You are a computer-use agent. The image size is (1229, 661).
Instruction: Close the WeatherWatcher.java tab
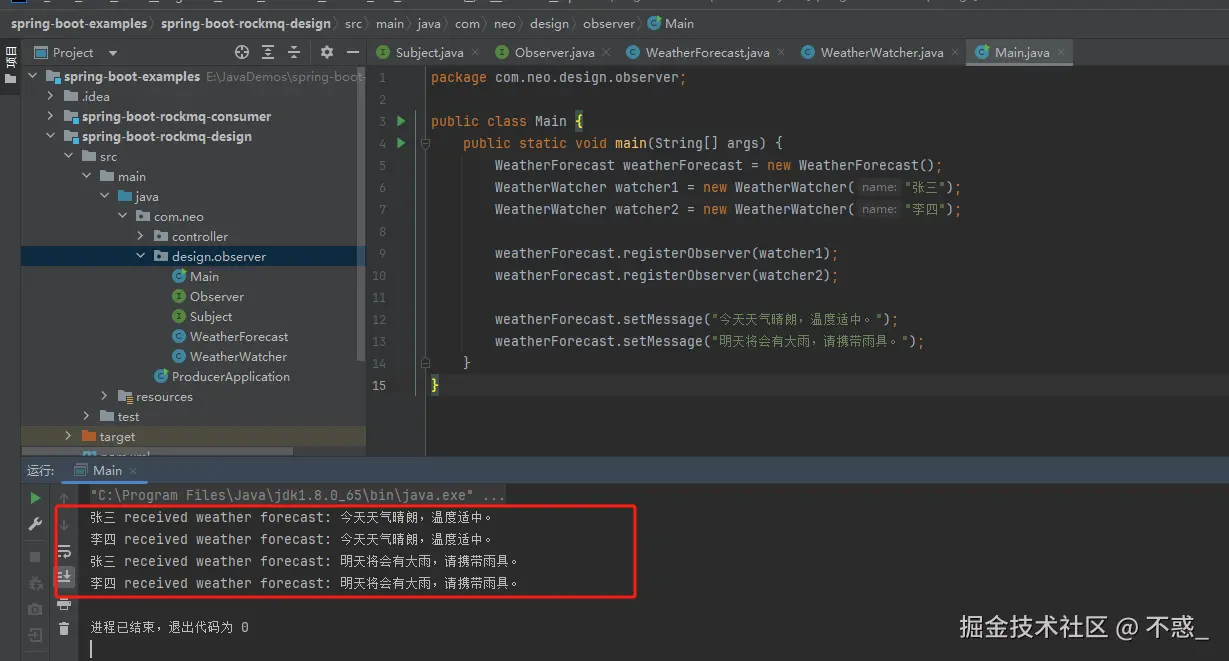point(955,53)
